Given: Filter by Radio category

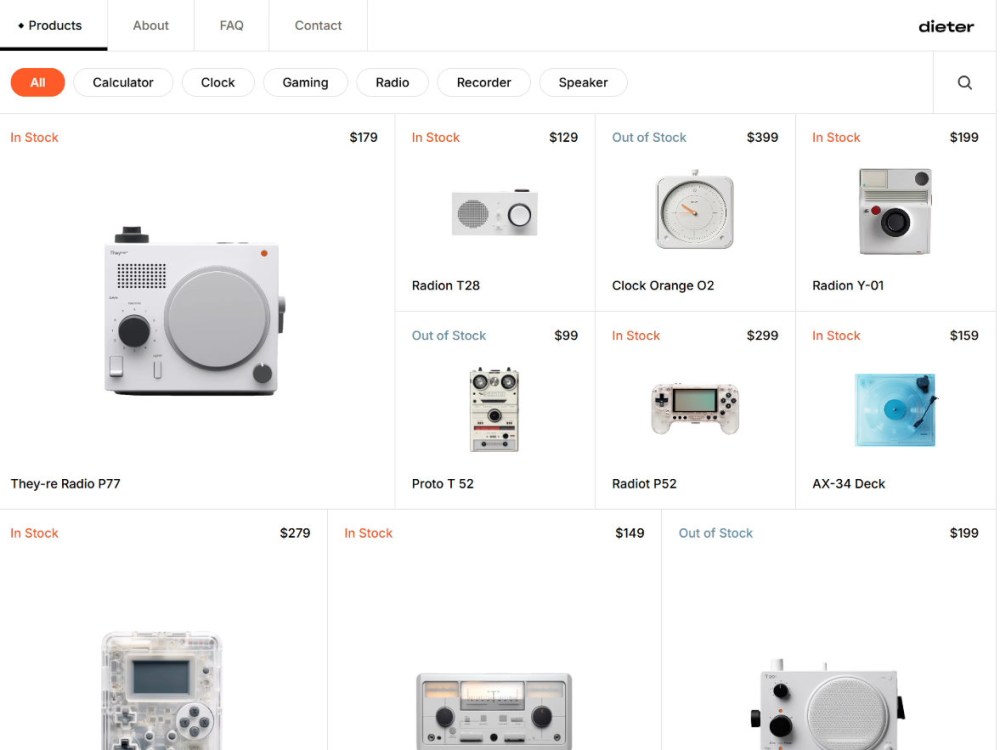Looking at the screenshot, I should coord(392,82).
